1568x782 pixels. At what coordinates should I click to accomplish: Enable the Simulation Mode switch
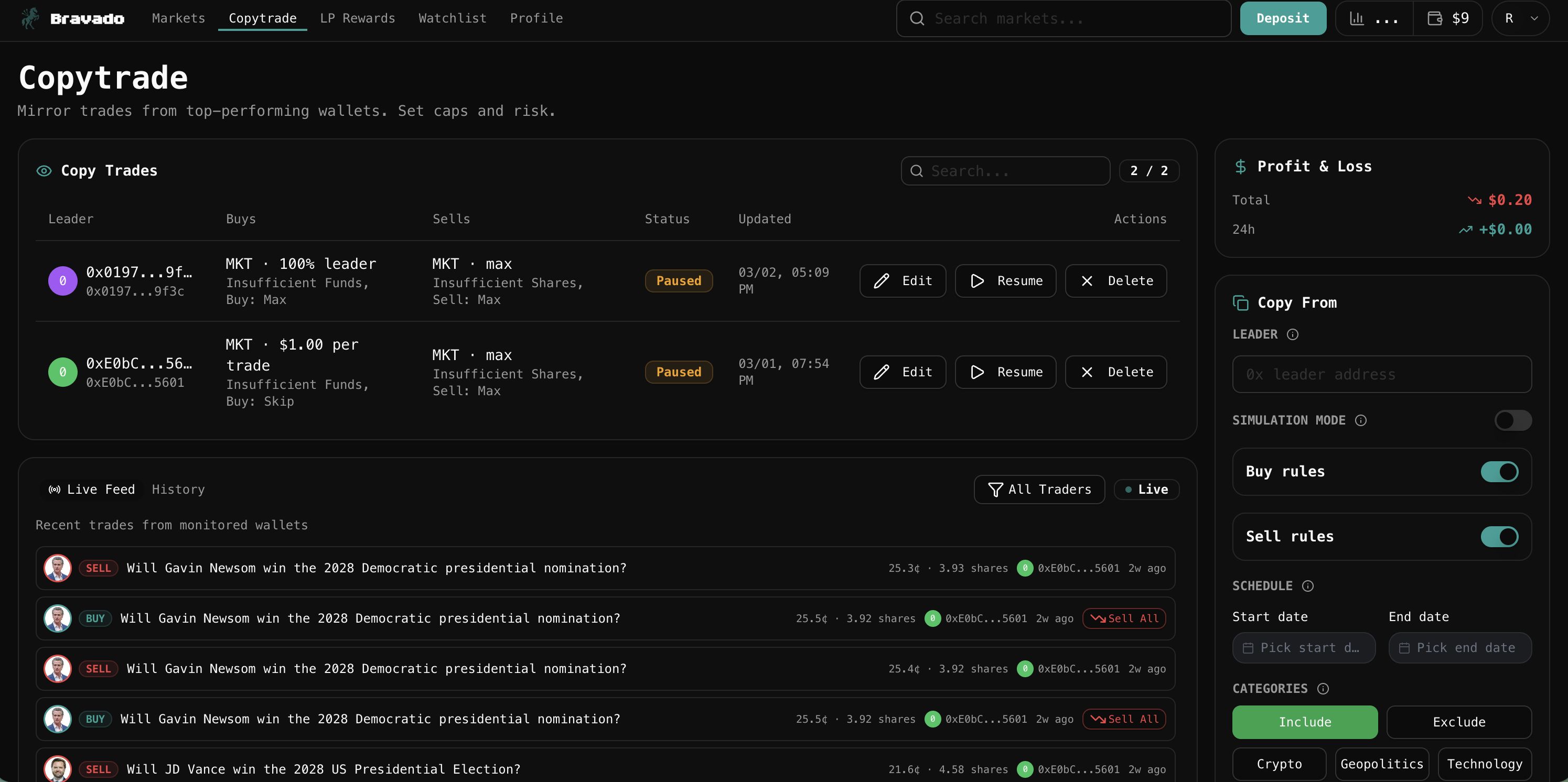click(1512, 420)
